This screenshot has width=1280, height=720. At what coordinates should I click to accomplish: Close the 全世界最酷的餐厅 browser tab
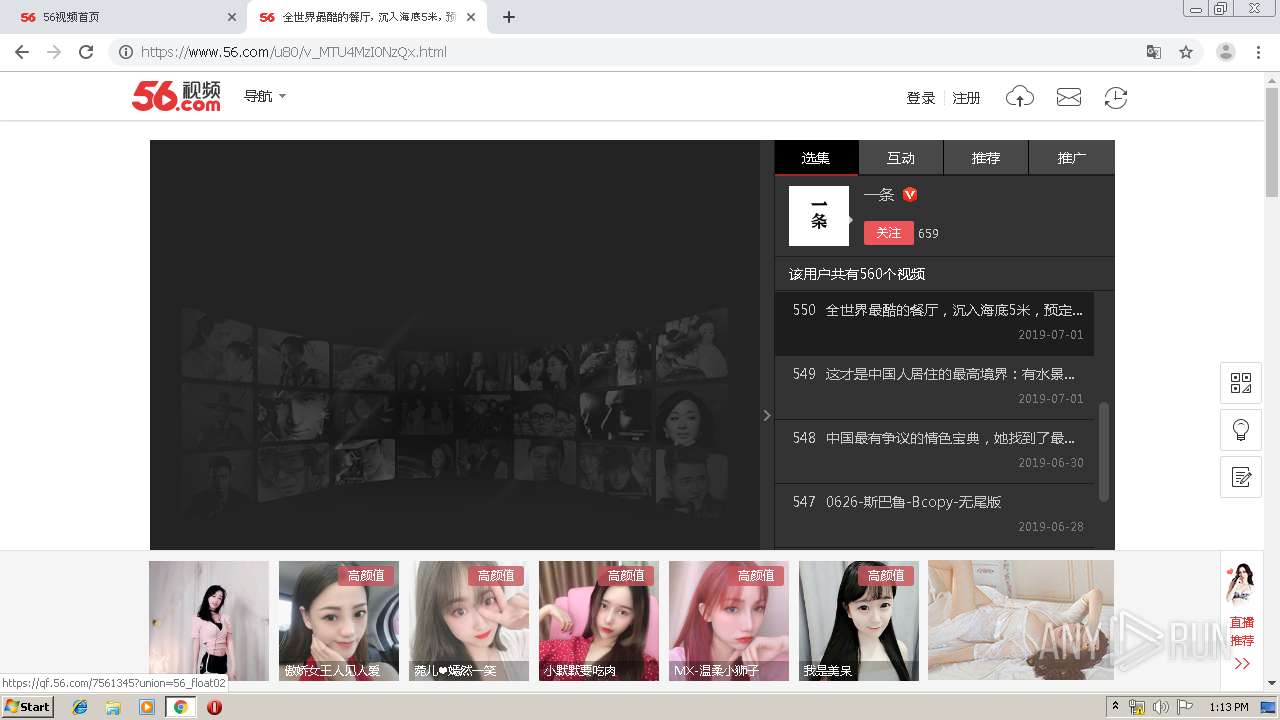pyautogui.click(x=471, y=17)
